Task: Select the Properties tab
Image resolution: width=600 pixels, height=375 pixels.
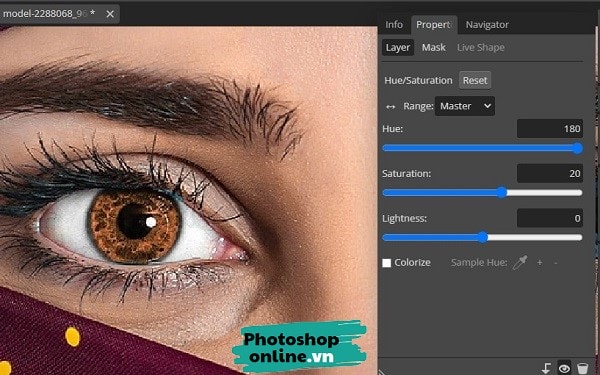Action: (x=434, y=24)
